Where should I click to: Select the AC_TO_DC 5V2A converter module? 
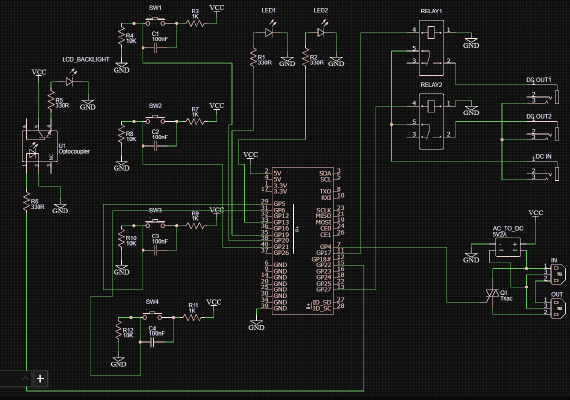pos(508,247)
